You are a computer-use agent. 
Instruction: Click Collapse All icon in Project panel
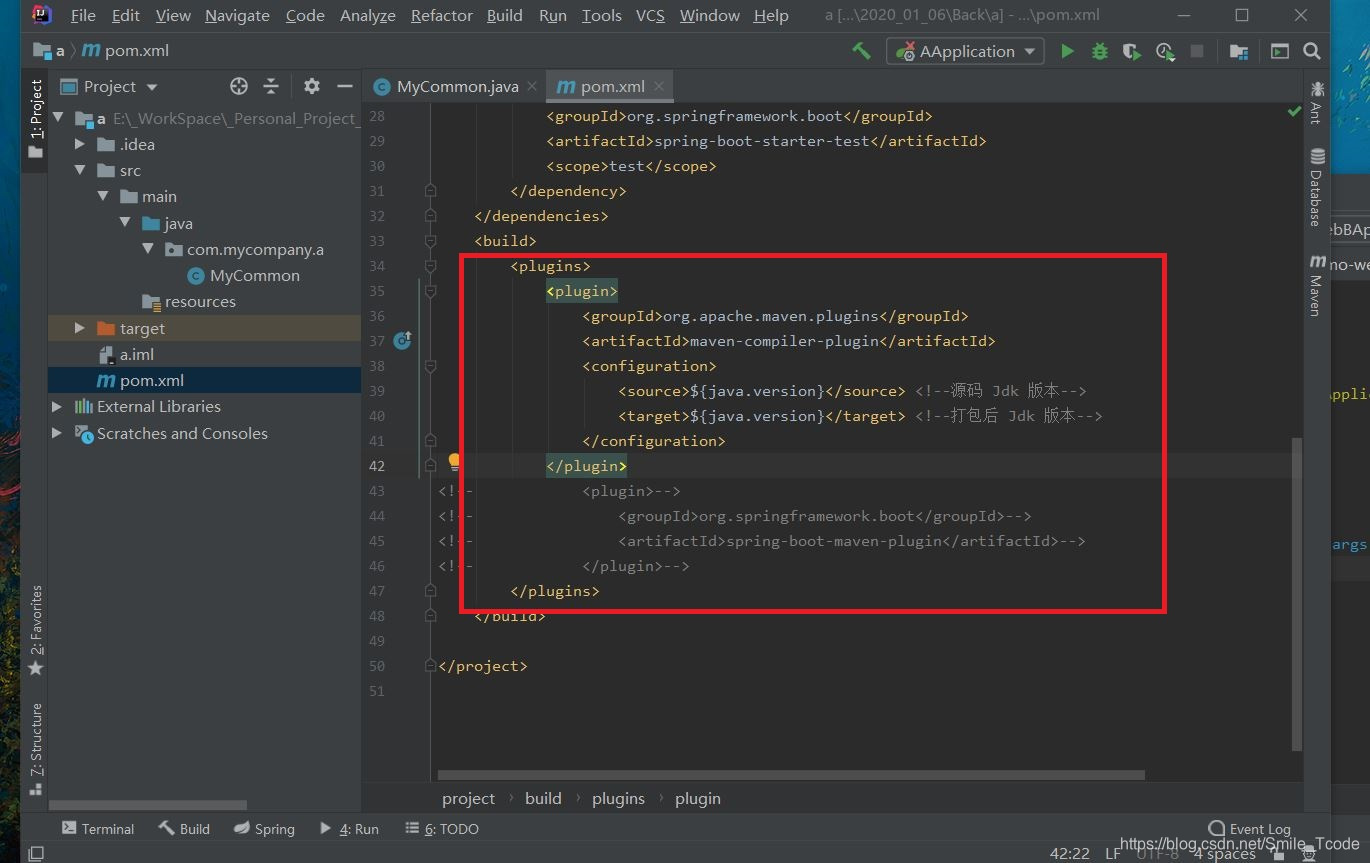click(x=271, y=86)
